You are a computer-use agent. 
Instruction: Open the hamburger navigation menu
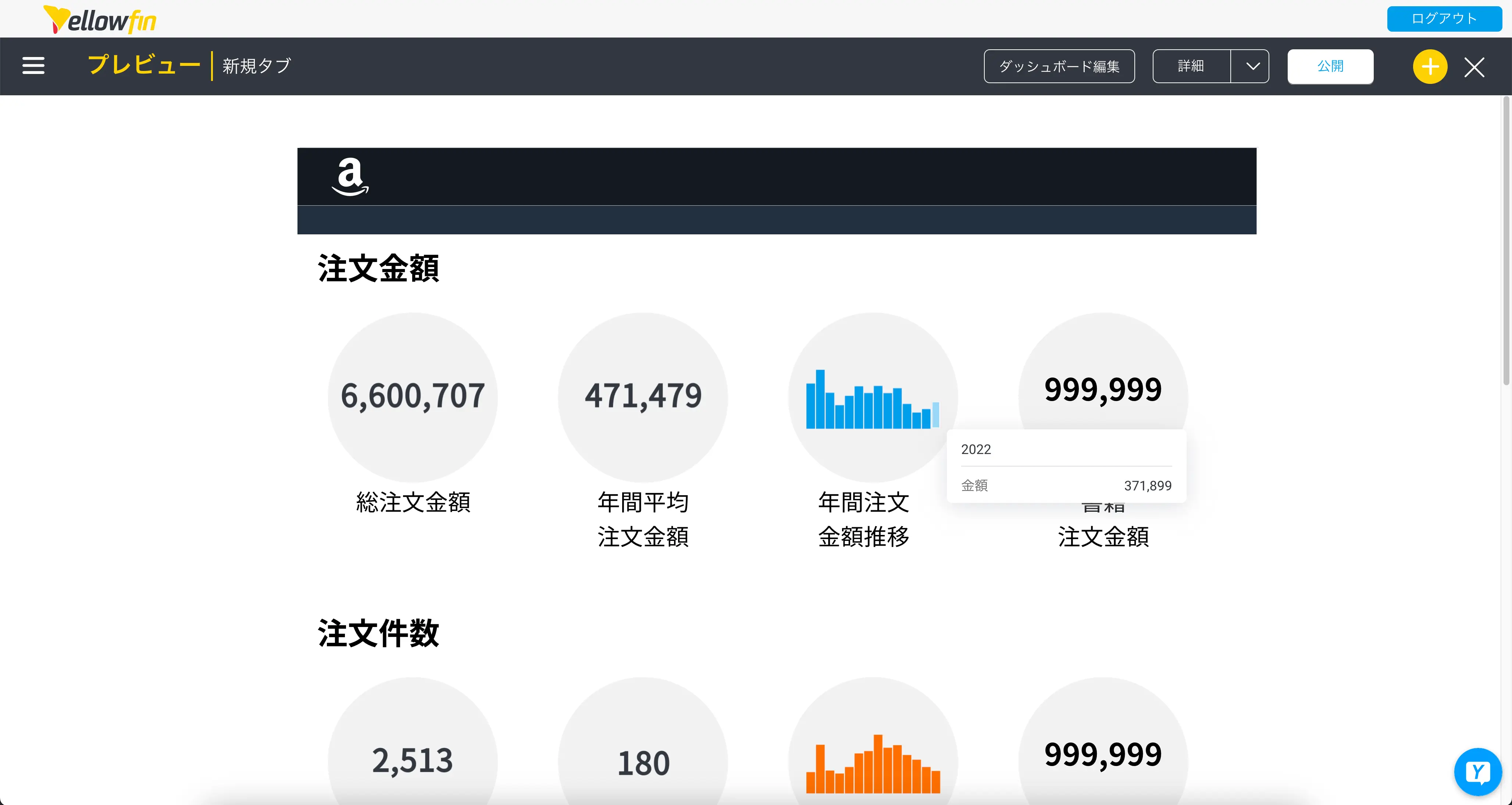[33, 66]
